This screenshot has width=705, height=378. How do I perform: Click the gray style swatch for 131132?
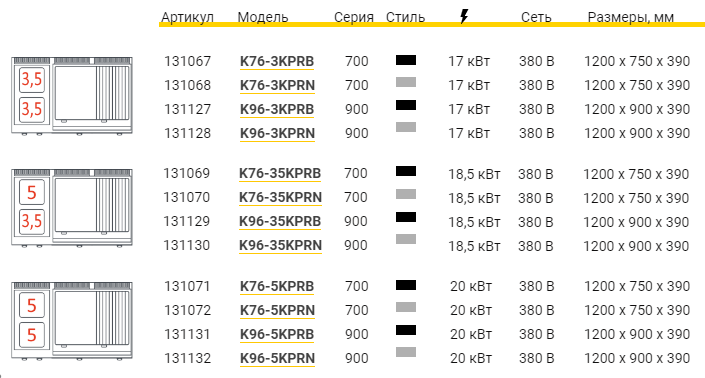(406, 352)
